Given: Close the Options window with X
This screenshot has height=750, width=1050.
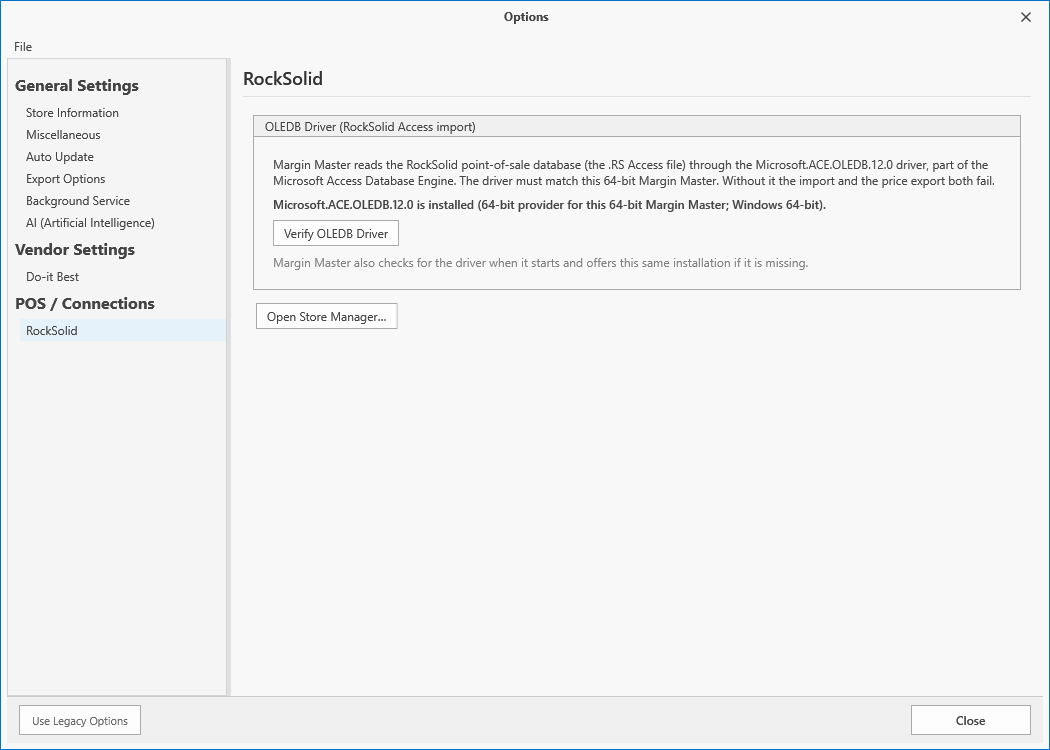Looking at the screenshot, I should [1026, 17].
